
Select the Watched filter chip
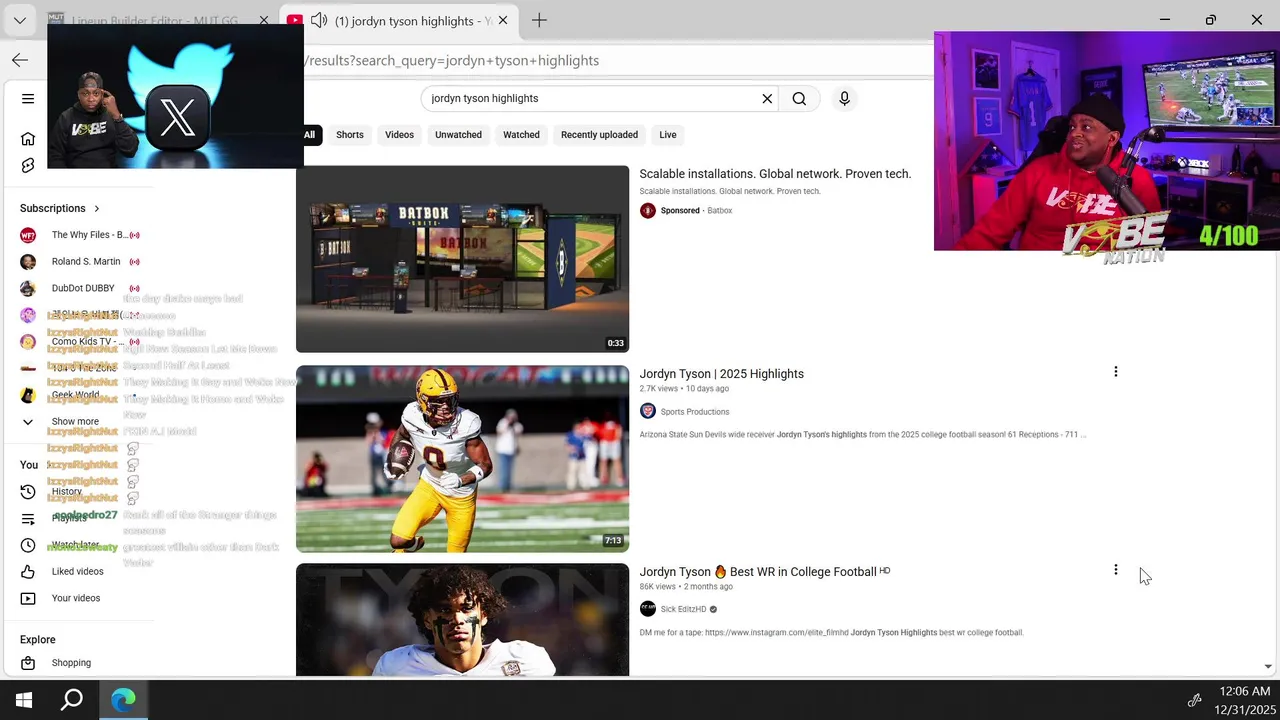pos(521,135)
